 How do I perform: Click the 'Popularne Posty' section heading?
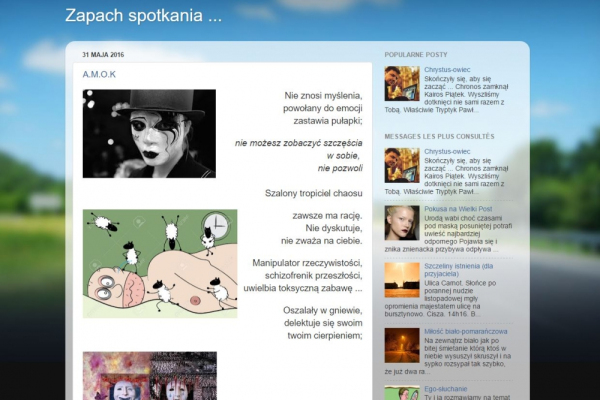tap(414, 53)
